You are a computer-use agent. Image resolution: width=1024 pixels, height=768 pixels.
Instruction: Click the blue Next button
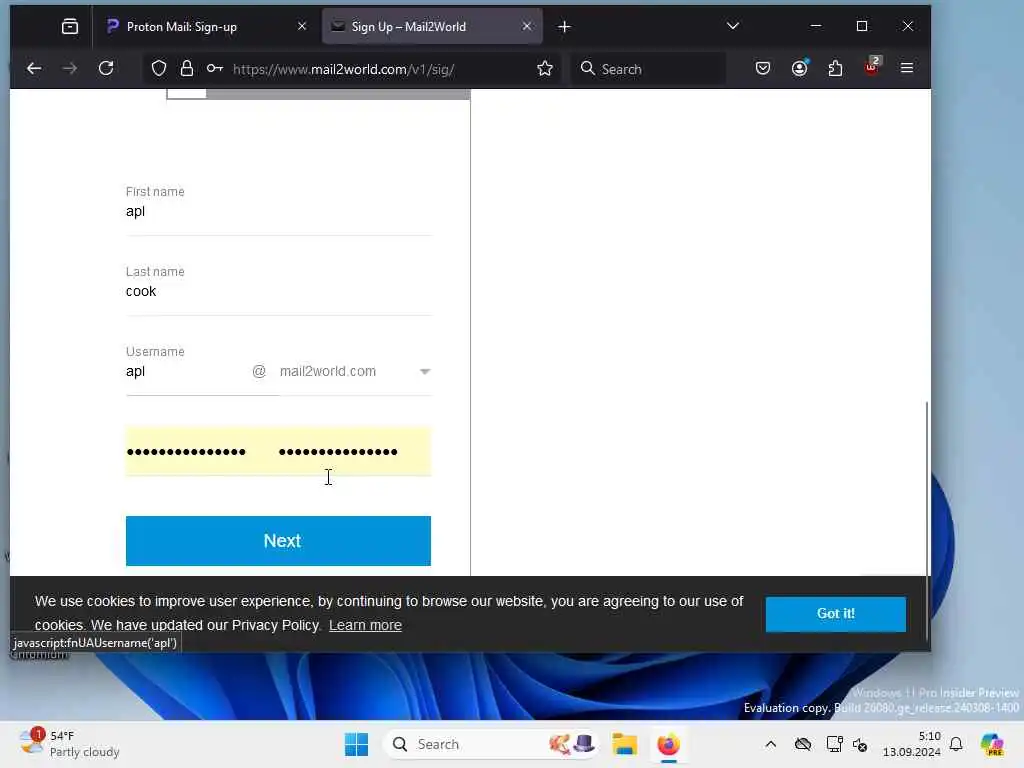tap(278, 541)
